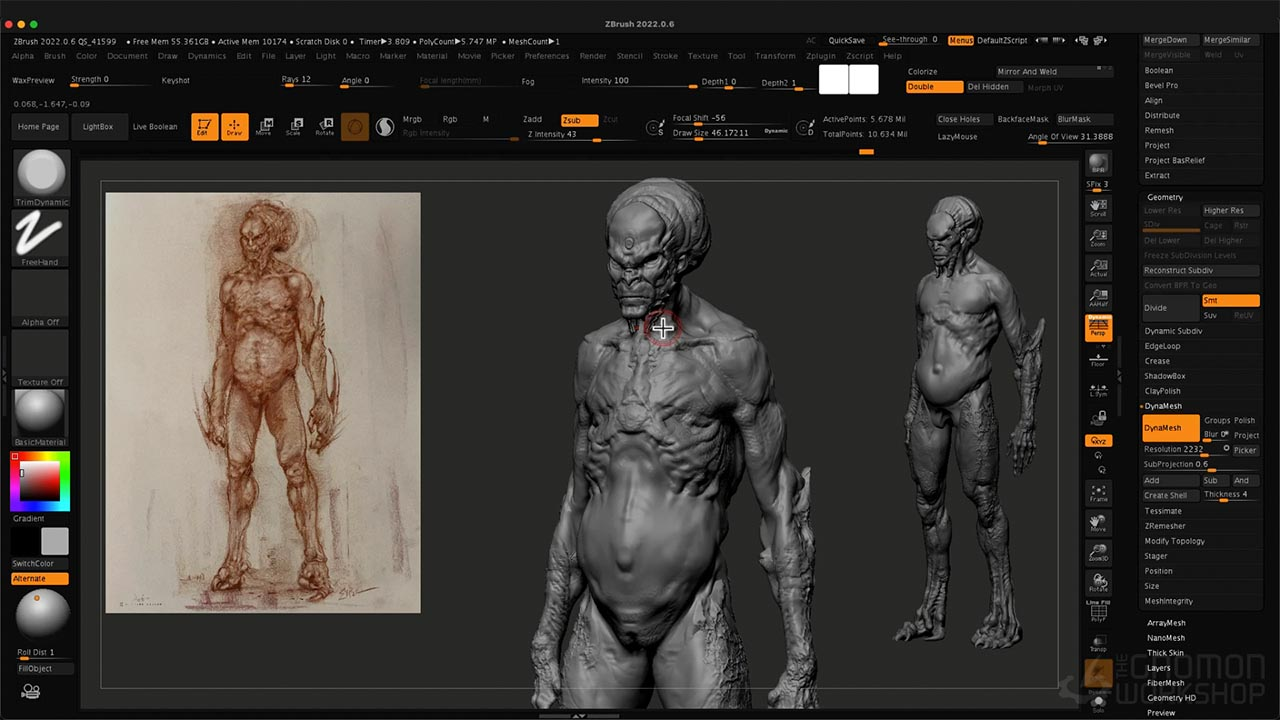Select the BasicMaterial thumbnail in the left shelf
This screenshot has width=1280, height=720.
pyautogui.click(x=40, y=415)
